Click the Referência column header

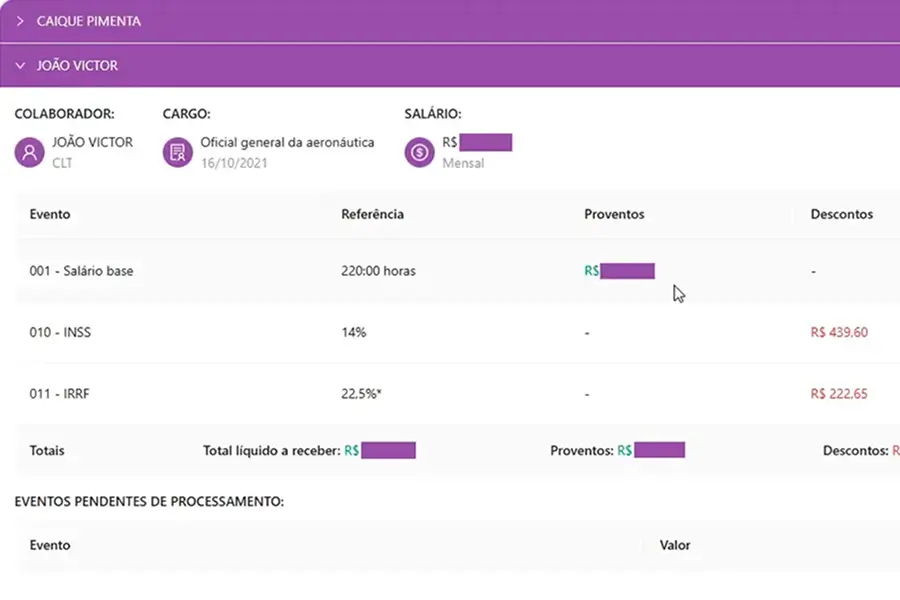point(372,214)
